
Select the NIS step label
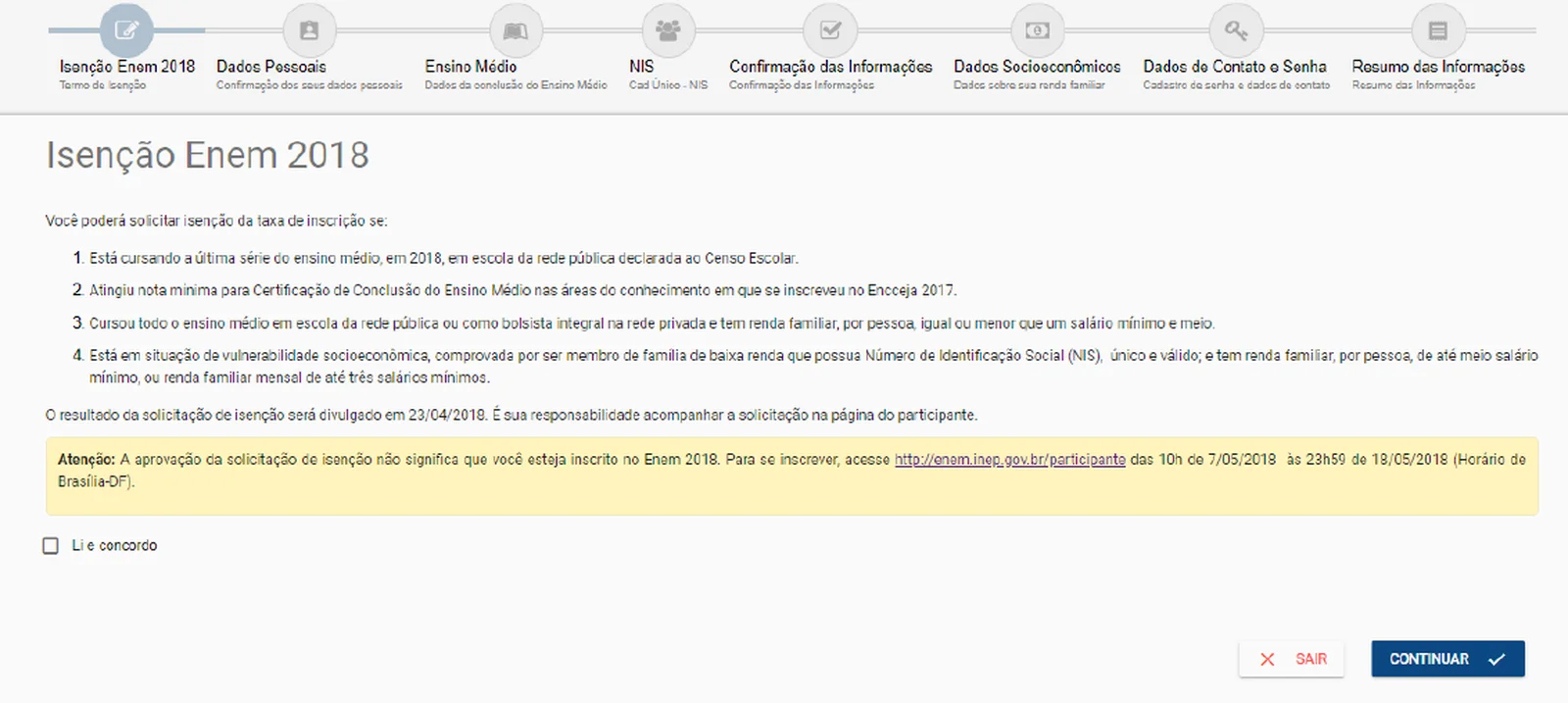[641, 67]
